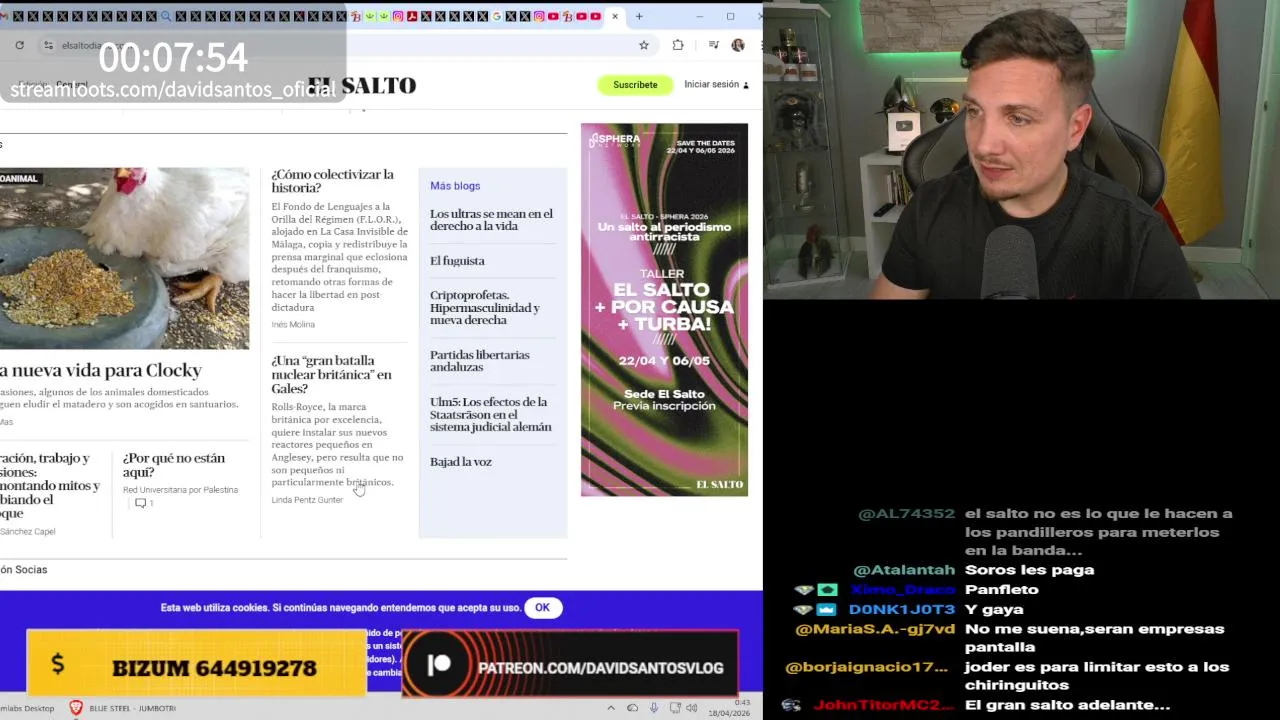Switch to the magnifier favicon tab
Image resolution: width=1280 pixels, height=720 pixels.
coord(166,16)
